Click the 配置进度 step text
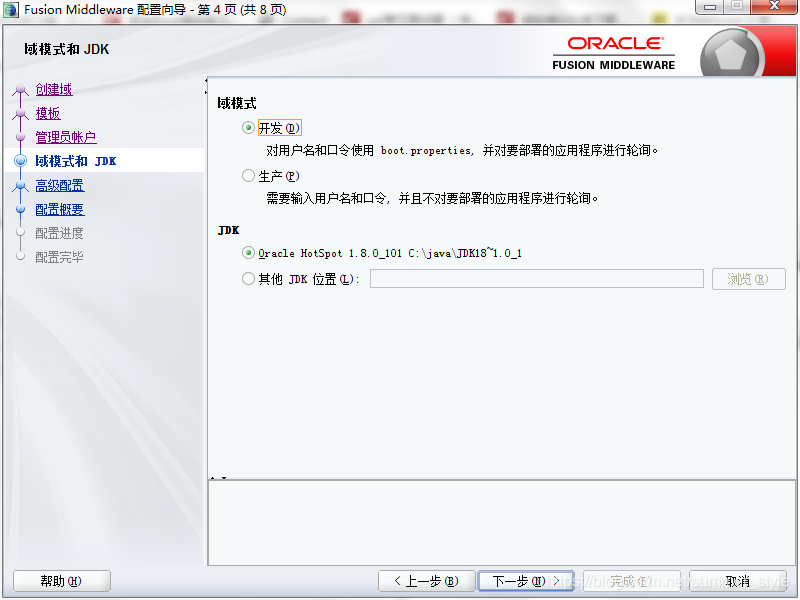 click(59, 233)
